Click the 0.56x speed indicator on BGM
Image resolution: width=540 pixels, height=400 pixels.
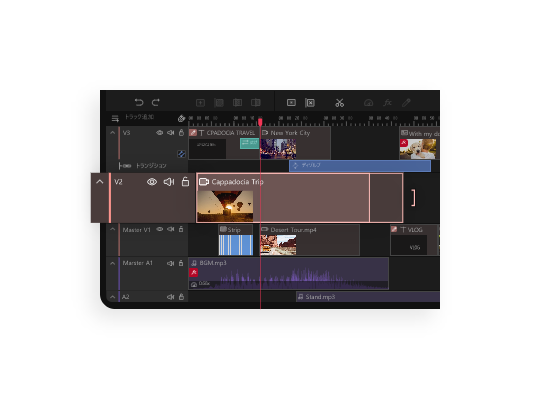click(200, 284)
